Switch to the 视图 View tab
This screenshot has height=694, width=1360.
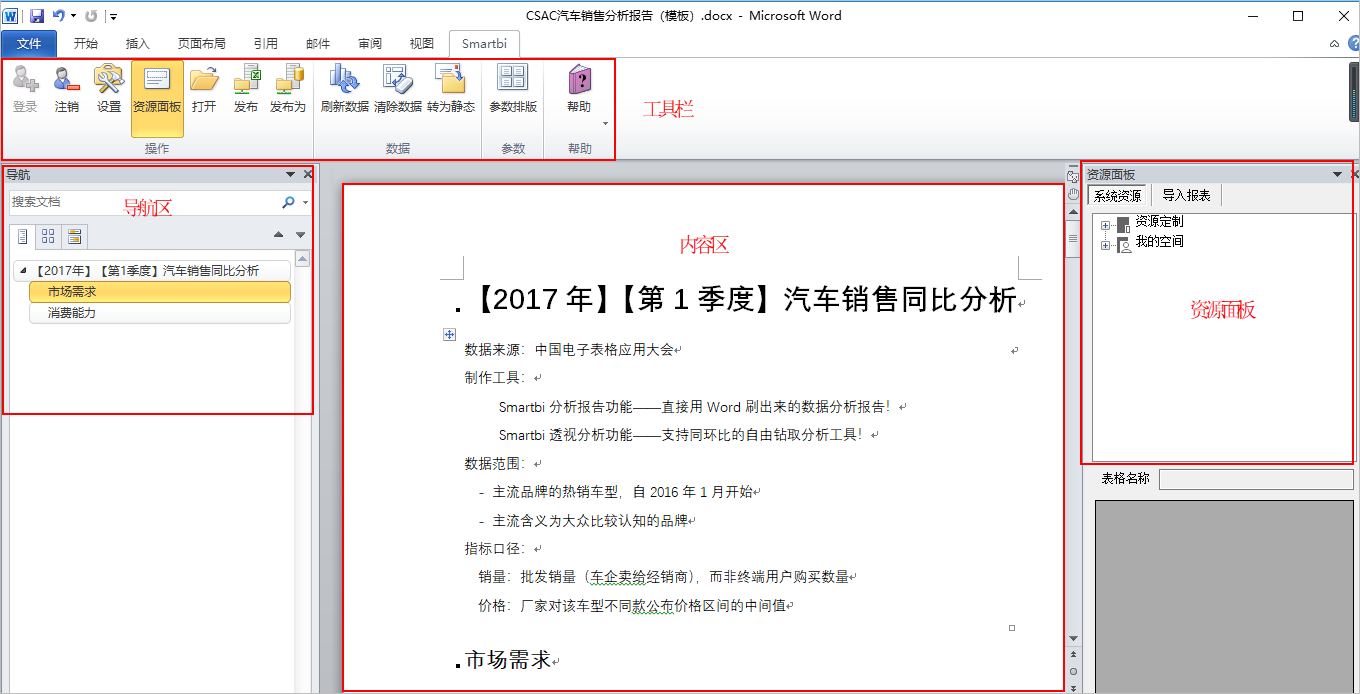click(422, 44)
